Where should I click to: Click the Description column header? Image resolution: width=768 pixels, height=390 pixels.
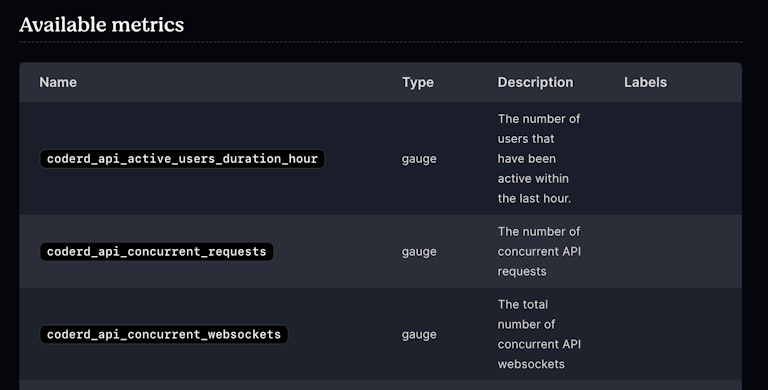[535, 82]
